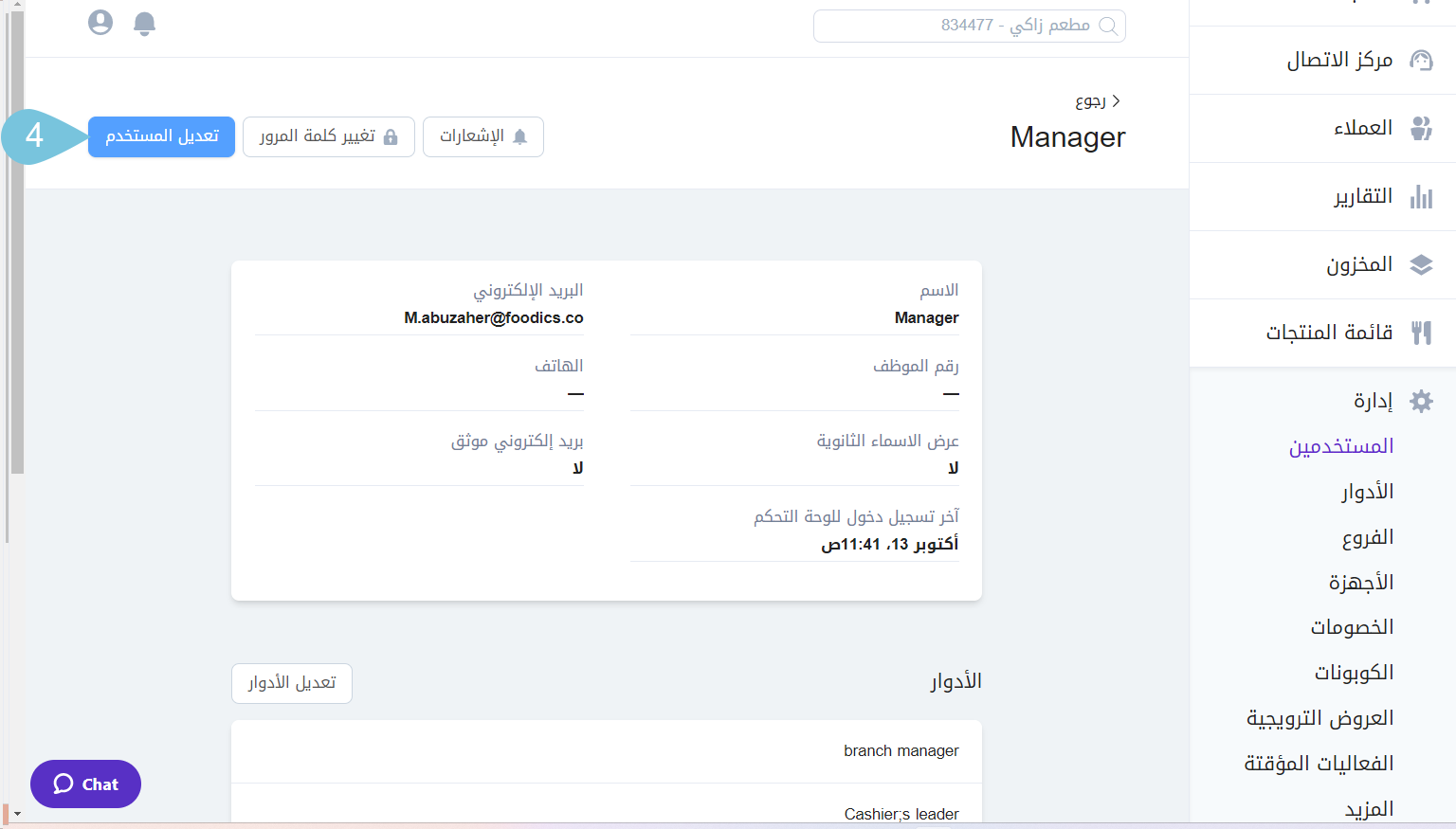Go to الخصومات page

point(1352,627)
